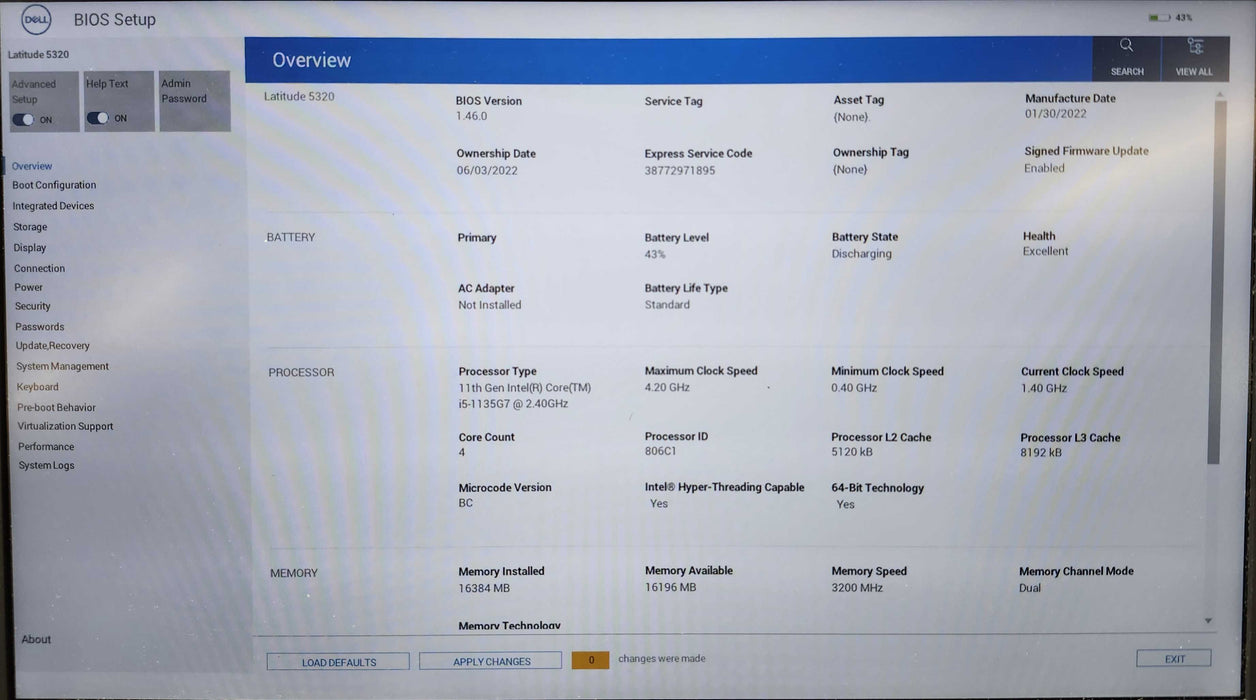This screenshot has width=1256, height=700.
Task: Click the scrollbar down arrow
Action: 1208,620
